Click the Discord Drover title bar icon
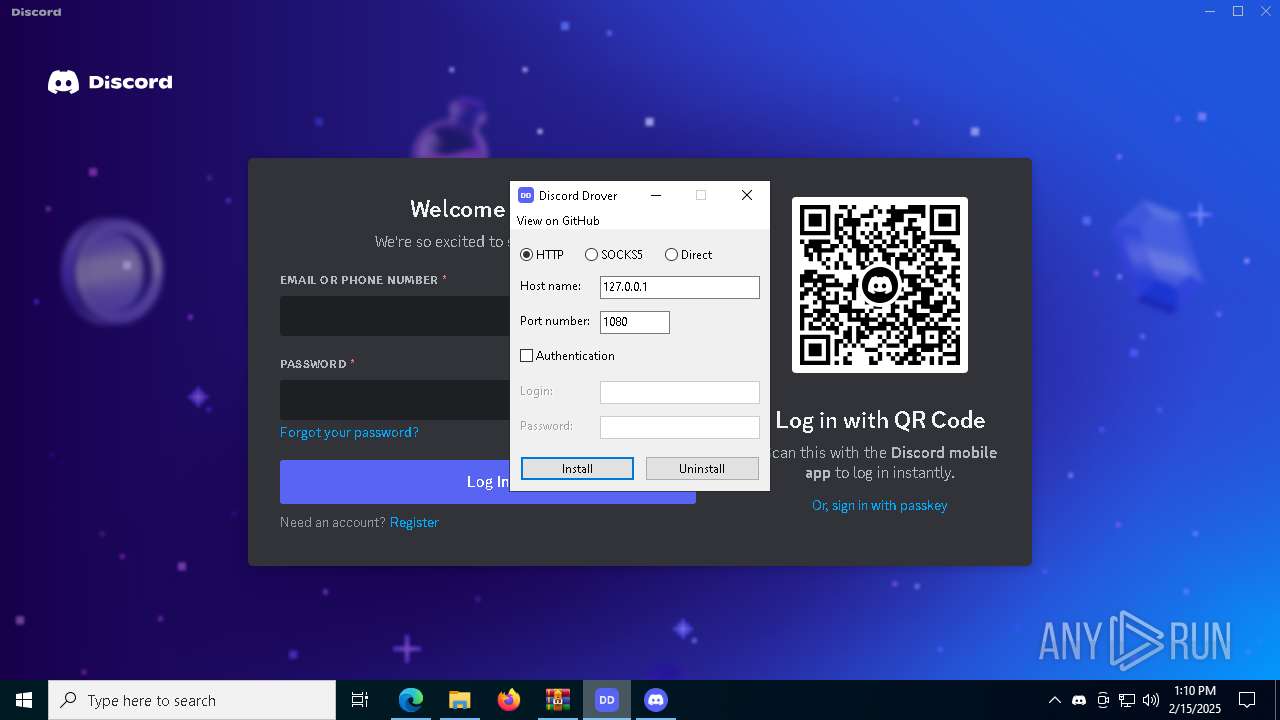Viewport: 1280px width, 720px height. click(526, 196)
